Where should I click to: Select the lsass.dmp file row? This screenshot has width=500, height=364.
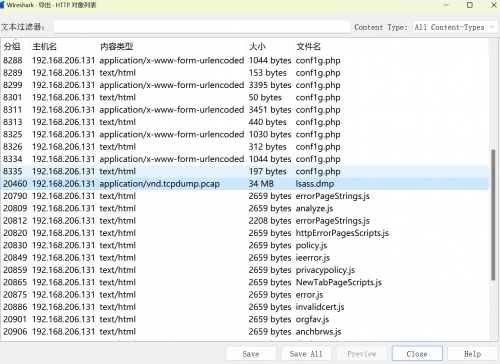[x=245, y=184]
